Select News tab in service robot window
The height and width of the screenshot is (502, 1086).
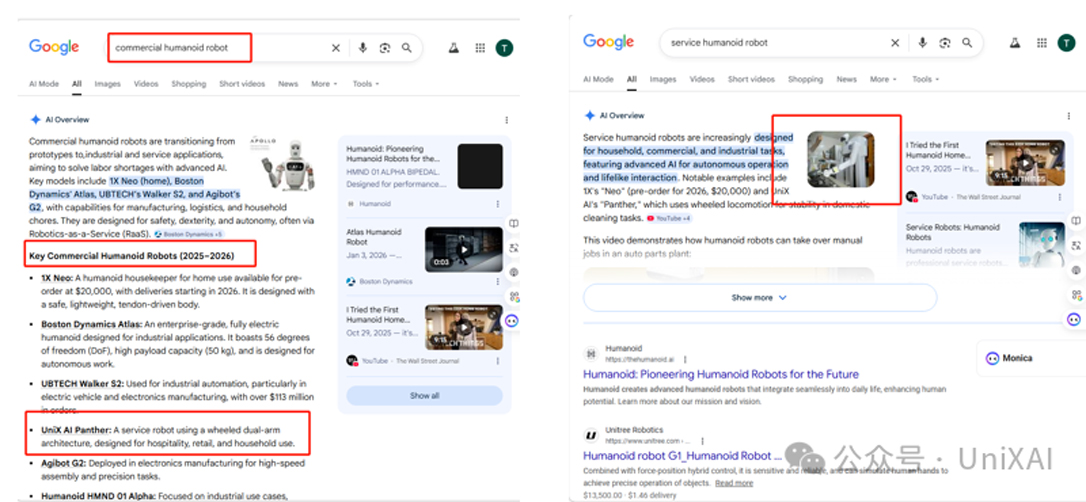click(846, 80)
